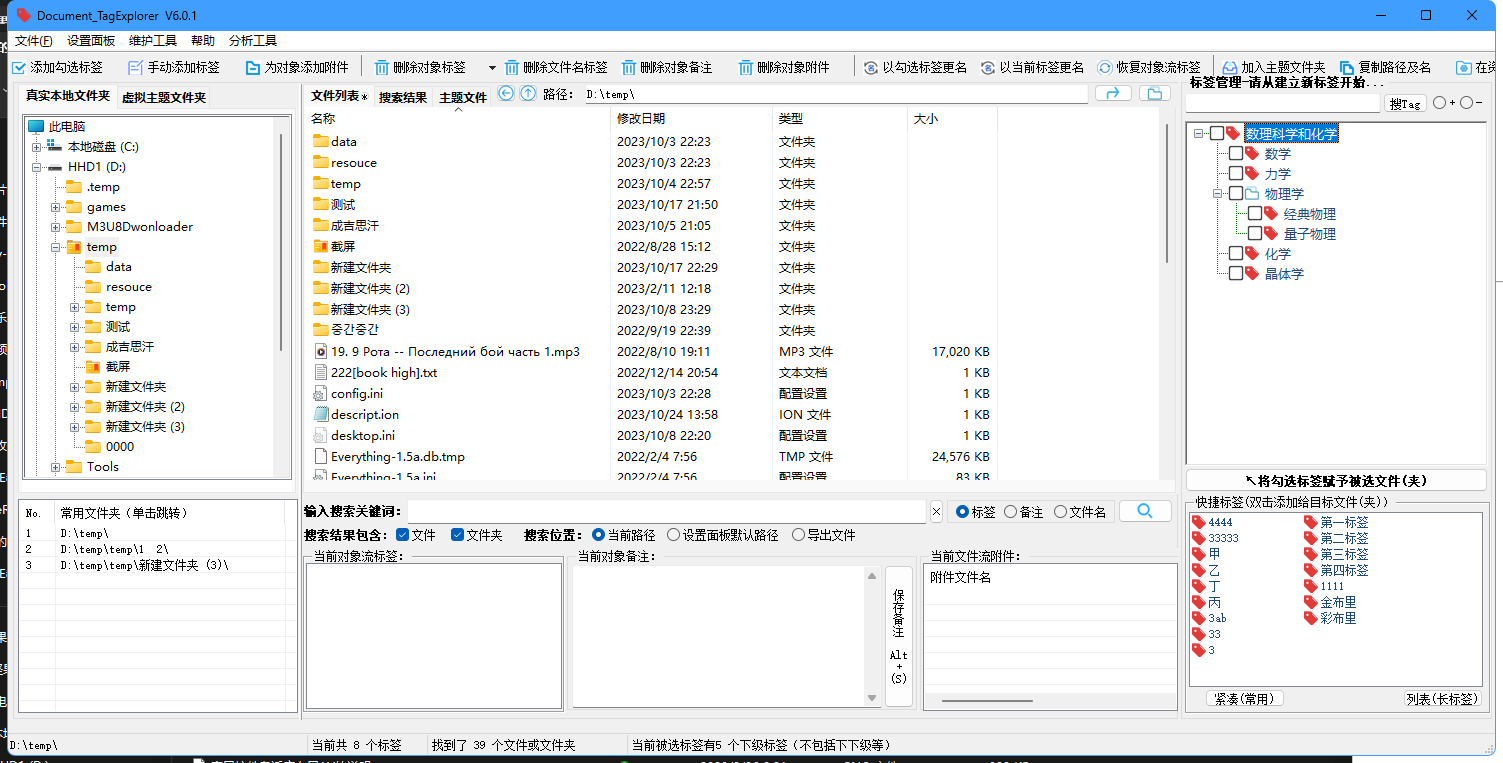The height and width of the screenshot is (763, 1503).
Task: Click the 添加勾选标签 toolbar icon
Action: [x=19, y=67]
